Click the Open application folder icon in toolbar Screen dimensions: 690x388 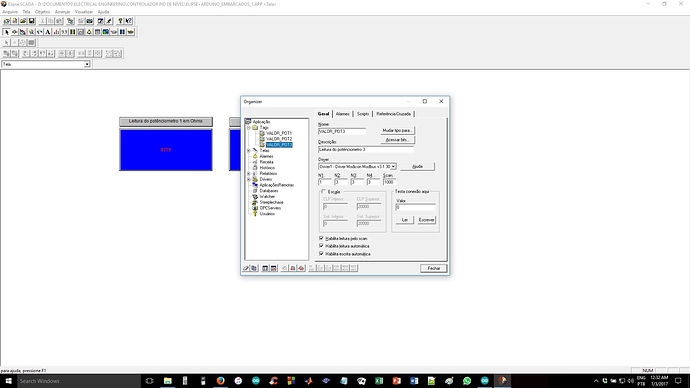tap(23, 21)
